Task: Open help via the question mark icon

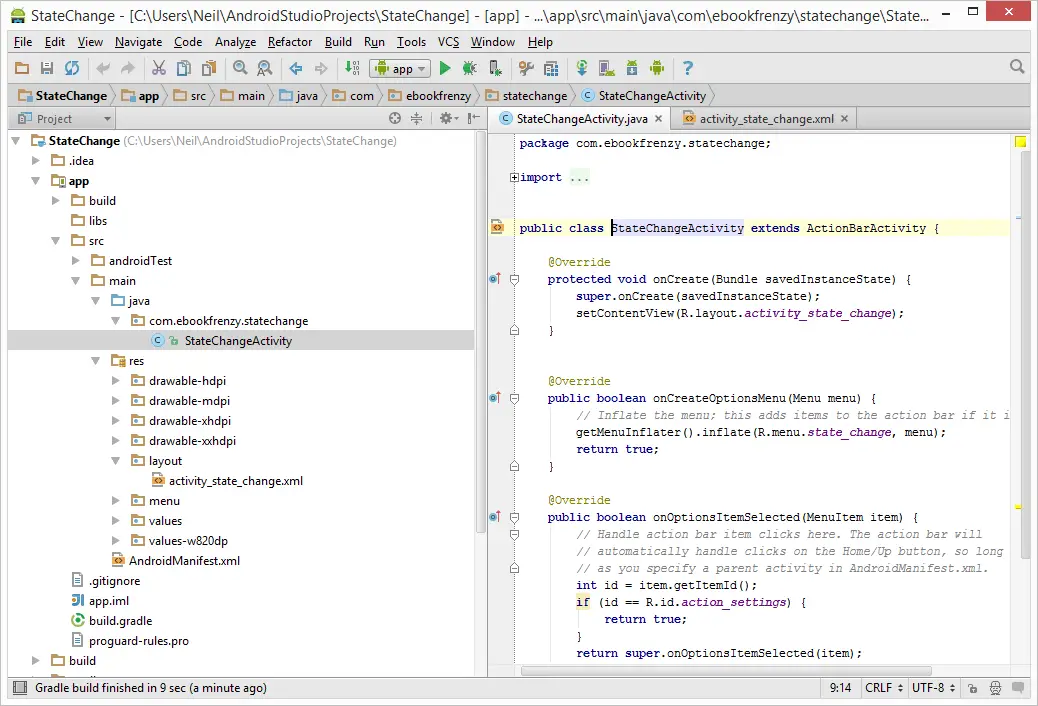Action: 687,68
